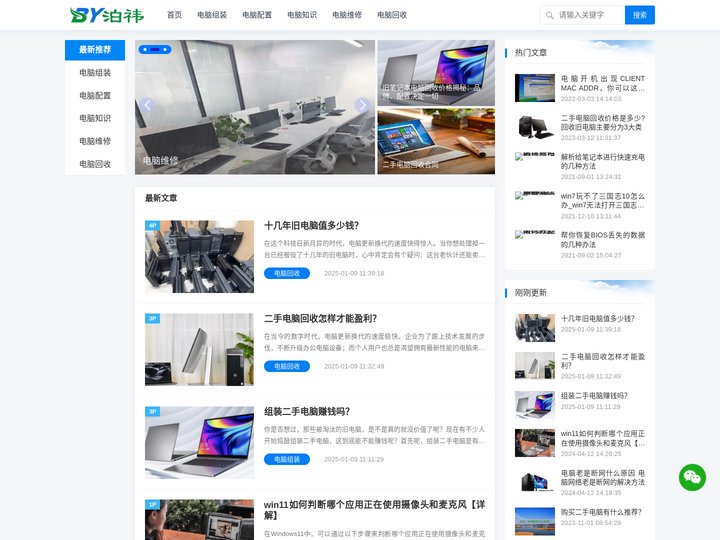Open hot article win7玩不了三国志10

click(602, 201)
